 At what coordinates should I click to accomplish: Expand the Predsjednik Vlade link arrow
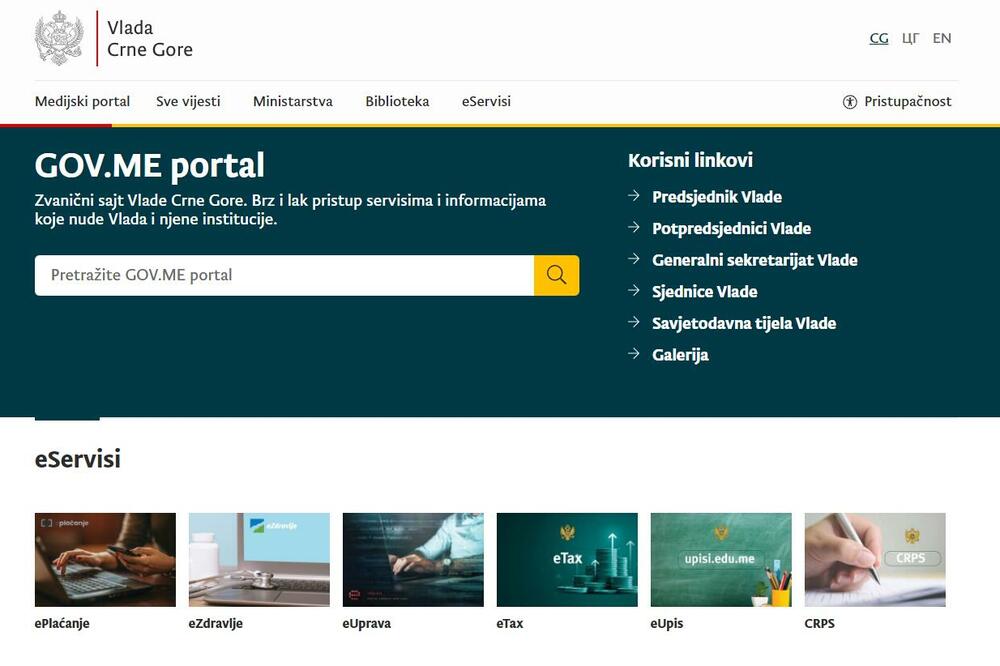click(x=633, y=196)
